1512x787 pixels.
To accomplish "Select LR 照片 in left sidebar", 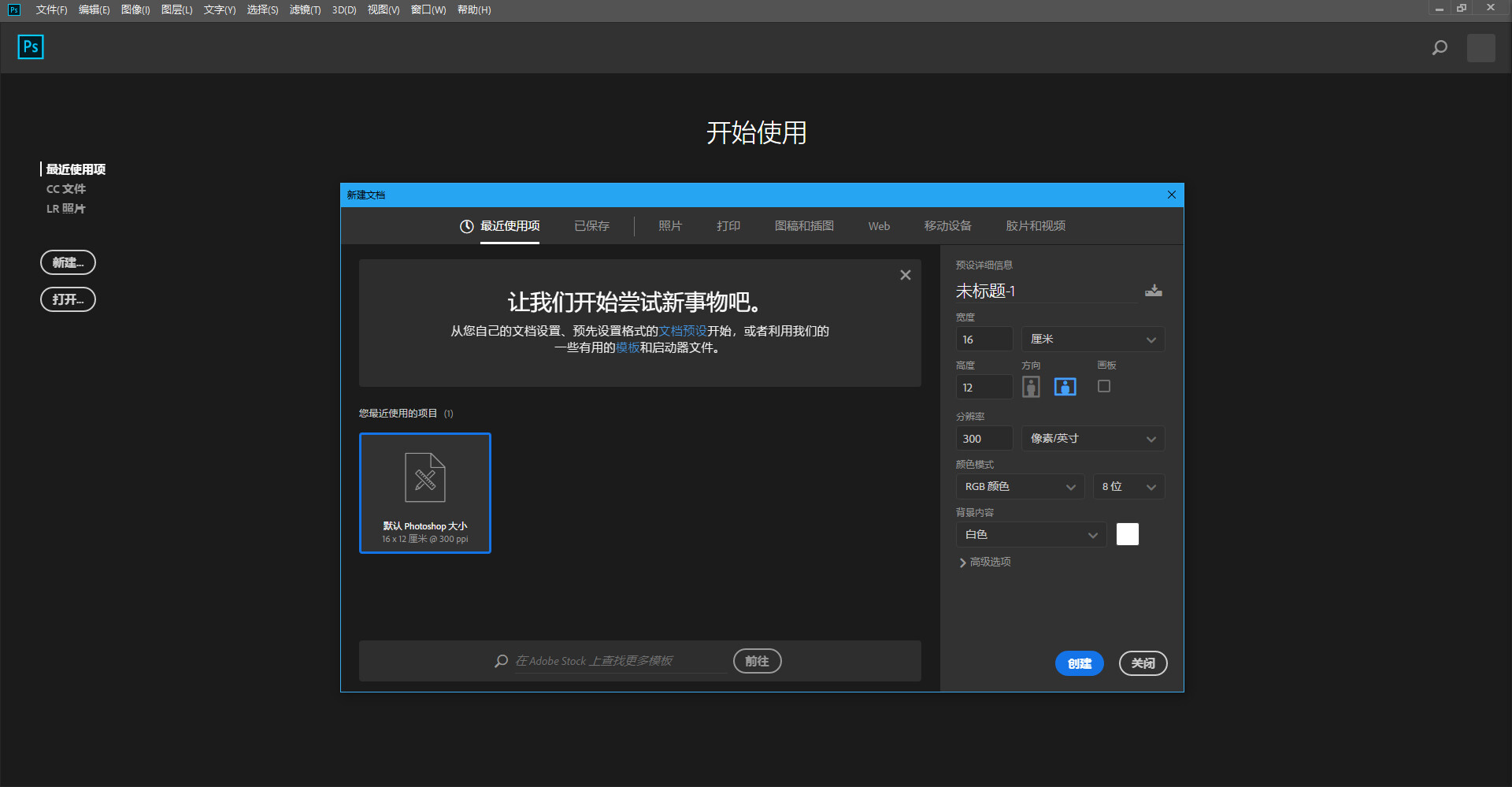I will (x=66, y=209).
